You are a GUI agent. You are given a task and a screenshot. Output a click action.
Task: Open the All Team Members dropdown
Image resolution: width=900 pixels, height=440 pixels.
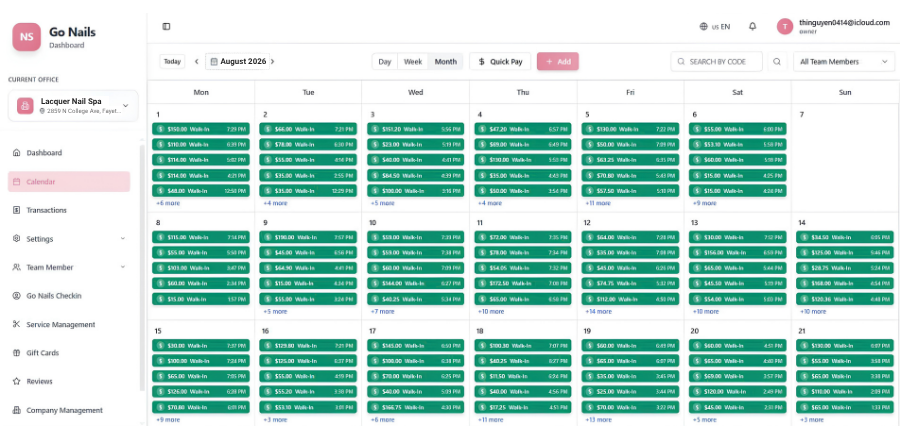click(844, 61)
